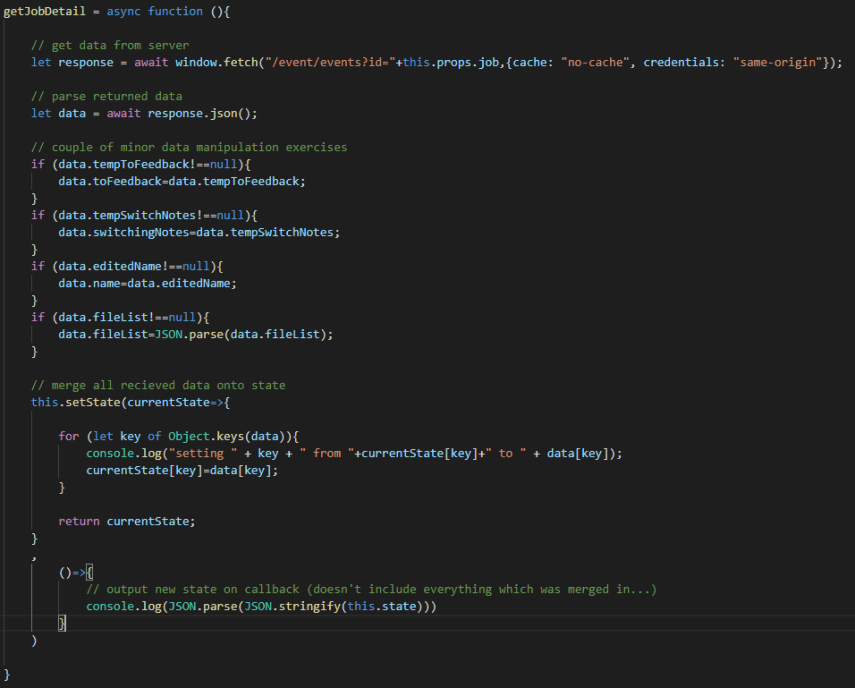This screenshot has width=855, height=688.
Task: Click the minor data manipulation comment
Action: pyautogui.click(x=189, y=147)
